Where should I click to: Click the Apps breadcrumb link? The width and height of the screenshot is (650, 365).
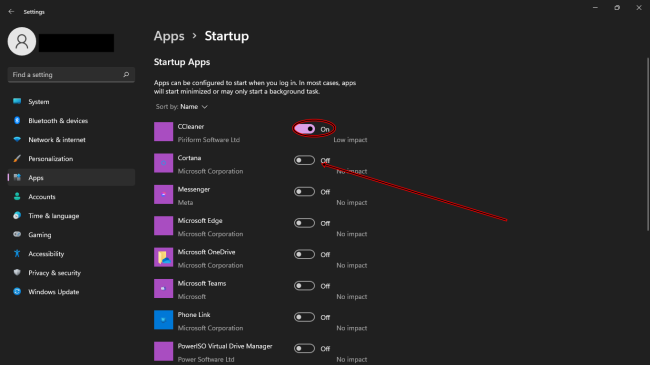click(x=169, y=36)
